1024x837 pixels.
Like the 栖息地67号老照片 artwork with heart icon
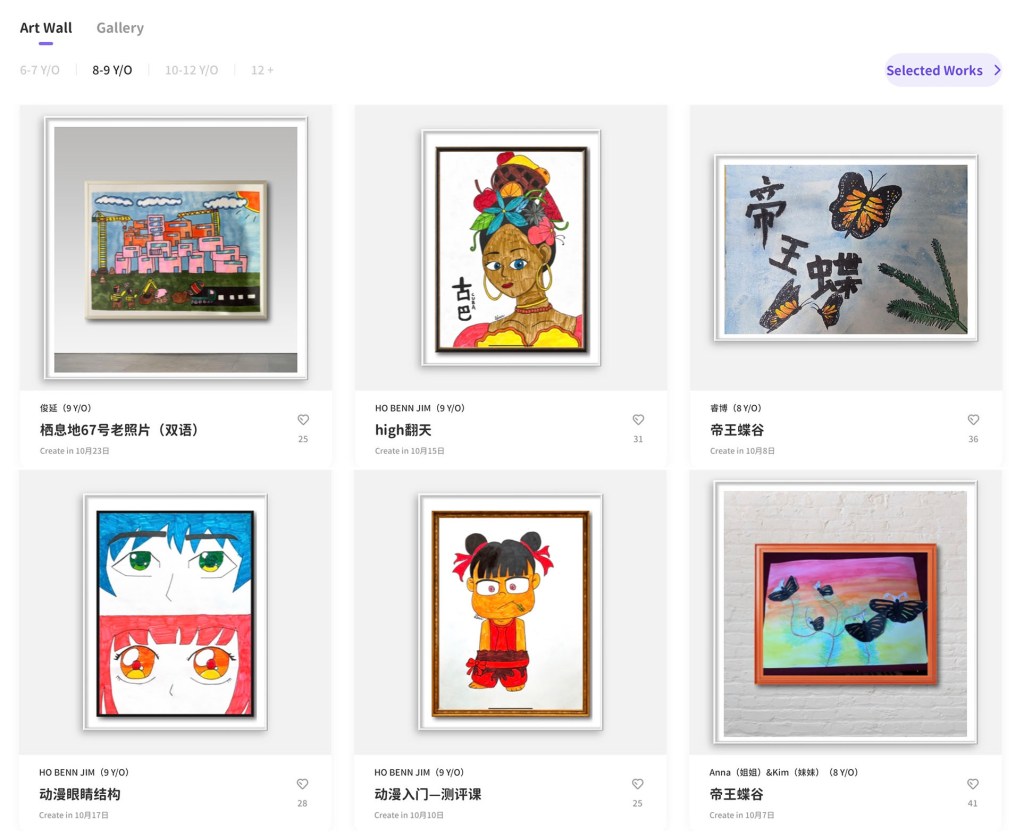coord(303,420)
